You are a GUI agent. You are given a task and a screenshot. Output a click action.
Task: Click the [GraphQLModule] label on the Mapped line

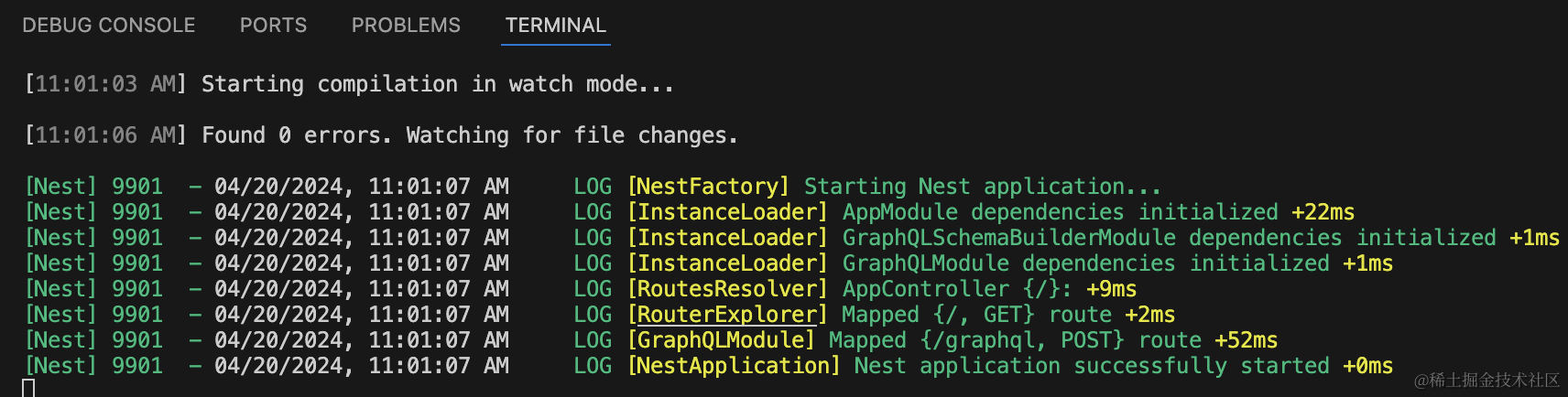click(721, 340)
